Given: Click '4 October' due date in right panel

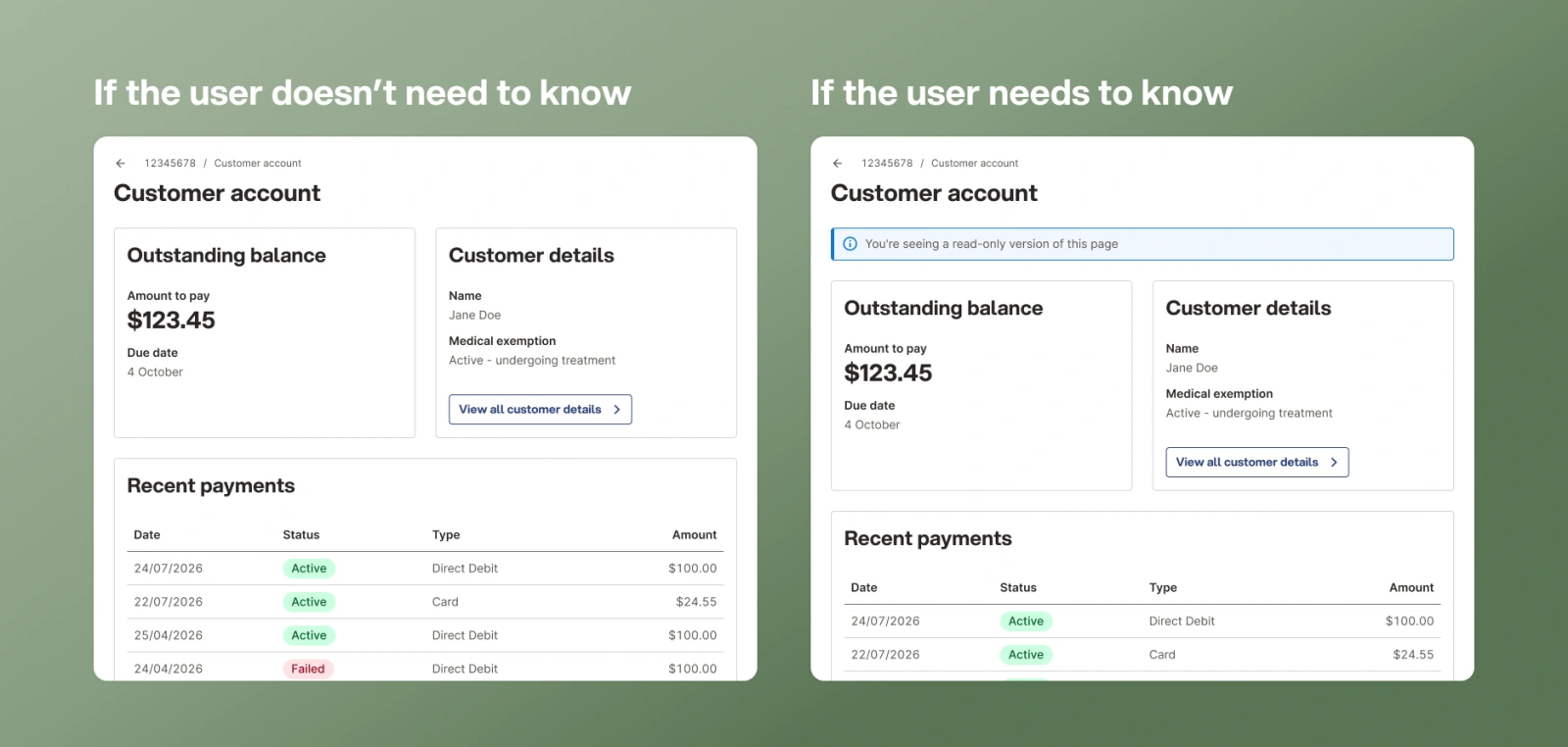Looking at the screenshot, I should [872, 425].
